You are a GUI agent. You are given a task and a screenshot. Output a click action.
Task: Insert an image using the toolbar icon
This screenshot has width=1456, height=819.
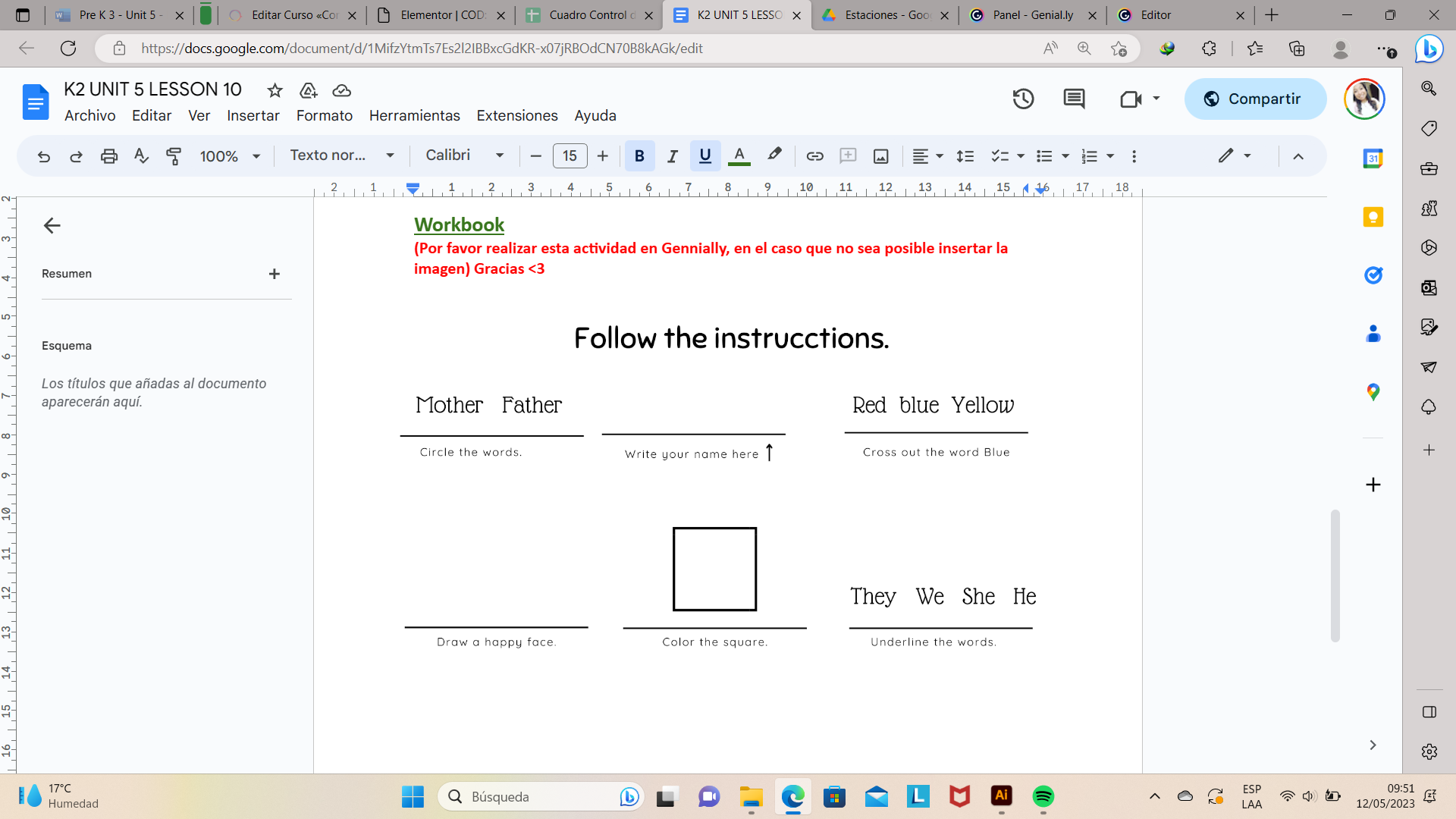click(880, 155)
